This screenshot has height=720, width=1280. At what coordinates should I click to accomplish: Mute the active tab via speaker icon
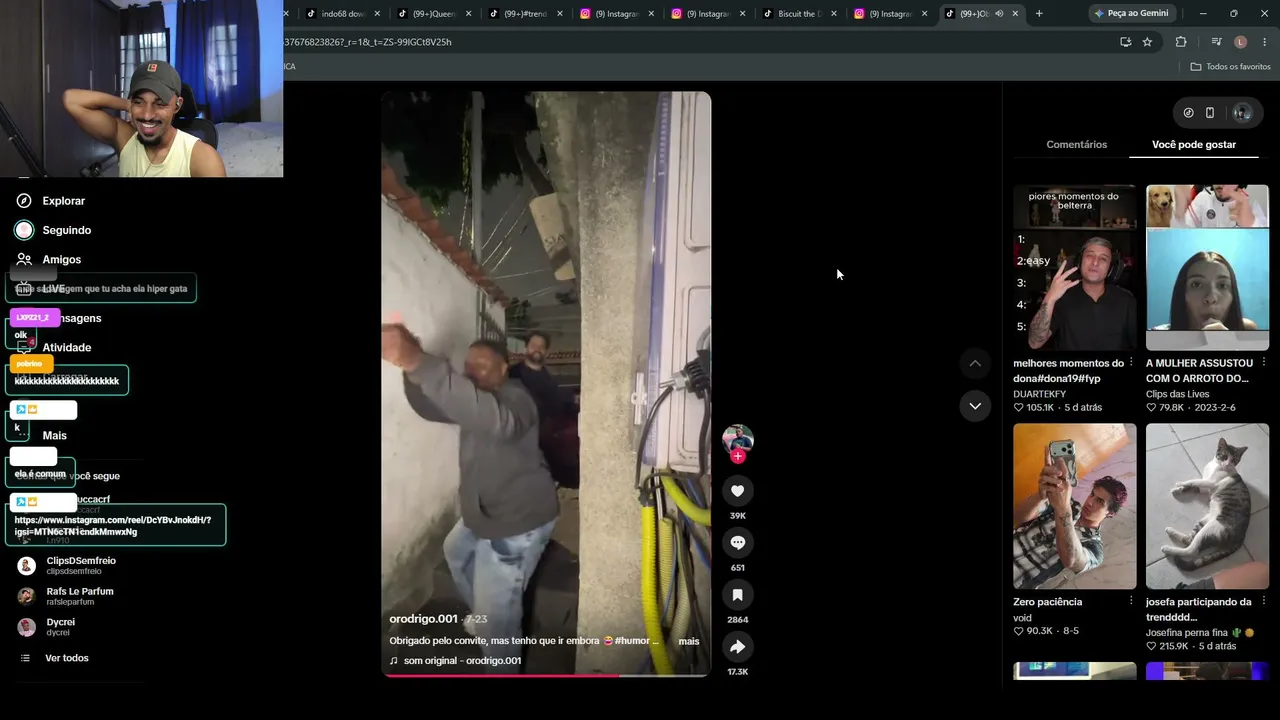click(998, 14)
